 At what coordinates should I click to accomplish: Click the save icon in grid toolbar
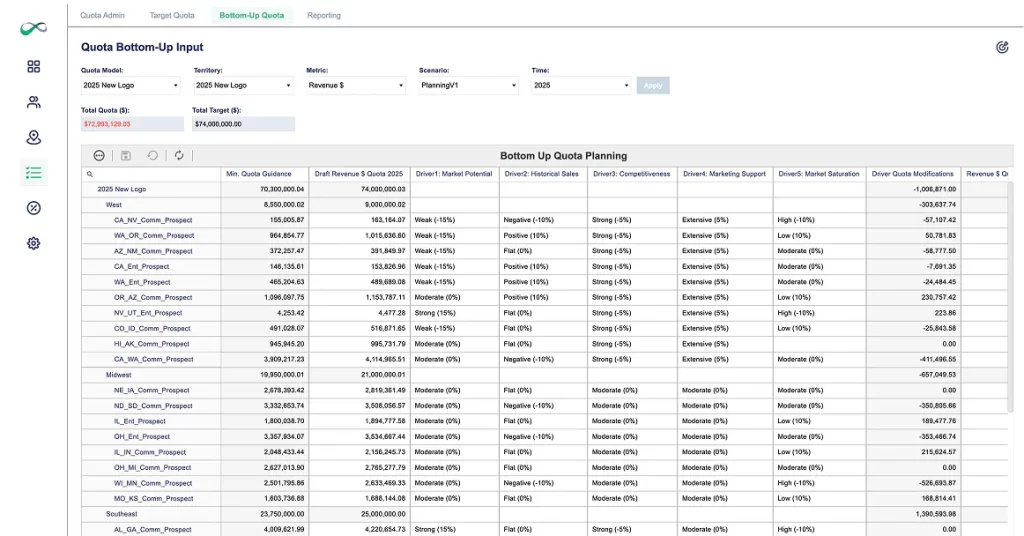[126, 155]
